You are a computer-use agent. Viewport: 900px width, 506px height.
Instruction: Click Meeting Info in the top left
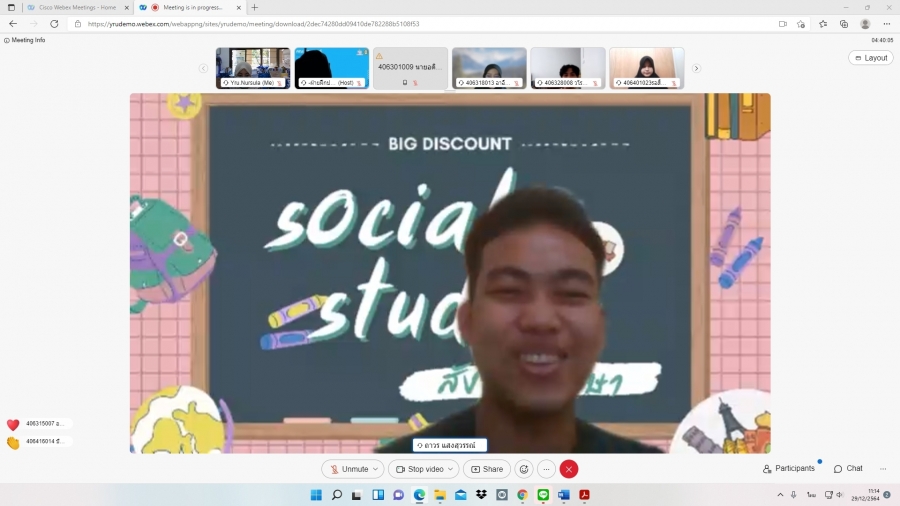click(x=25, y=40)
